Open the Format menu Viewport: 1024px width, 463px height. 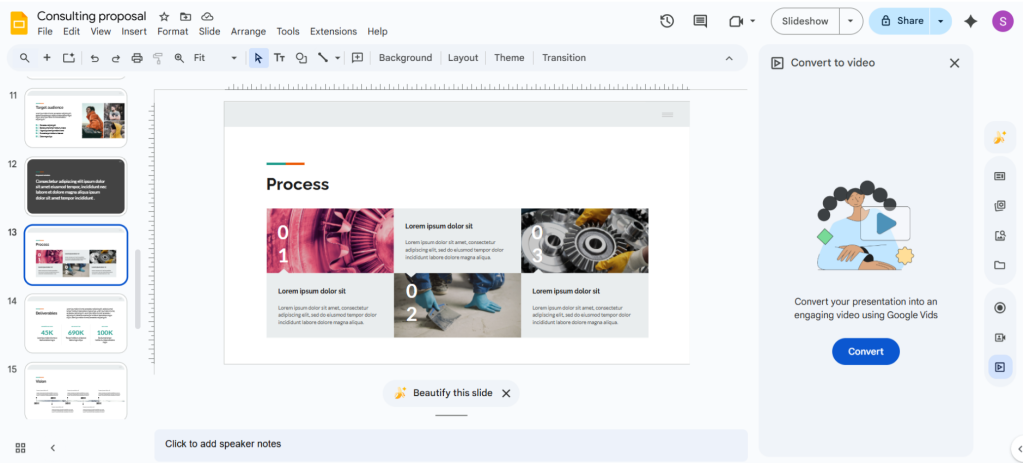coord(172,31)
